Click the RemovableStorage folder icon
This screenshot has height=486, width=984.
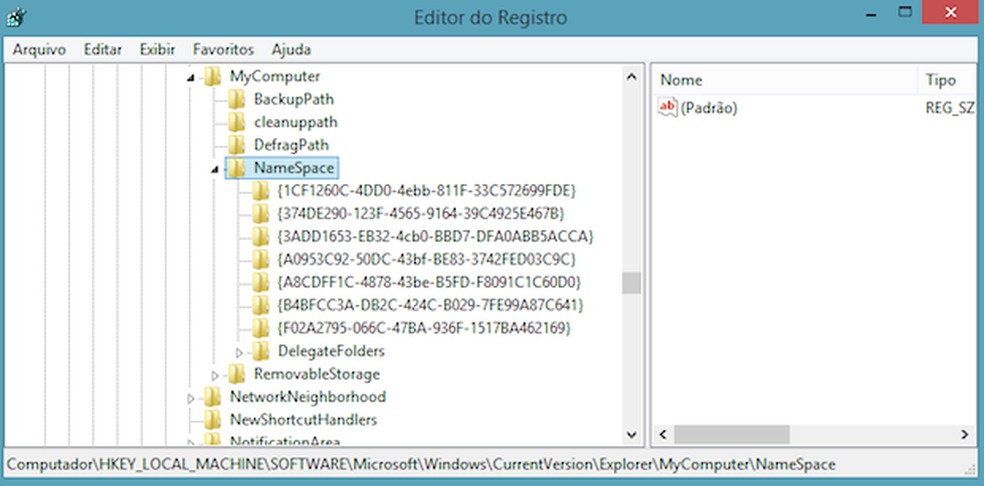click(237, 374)
